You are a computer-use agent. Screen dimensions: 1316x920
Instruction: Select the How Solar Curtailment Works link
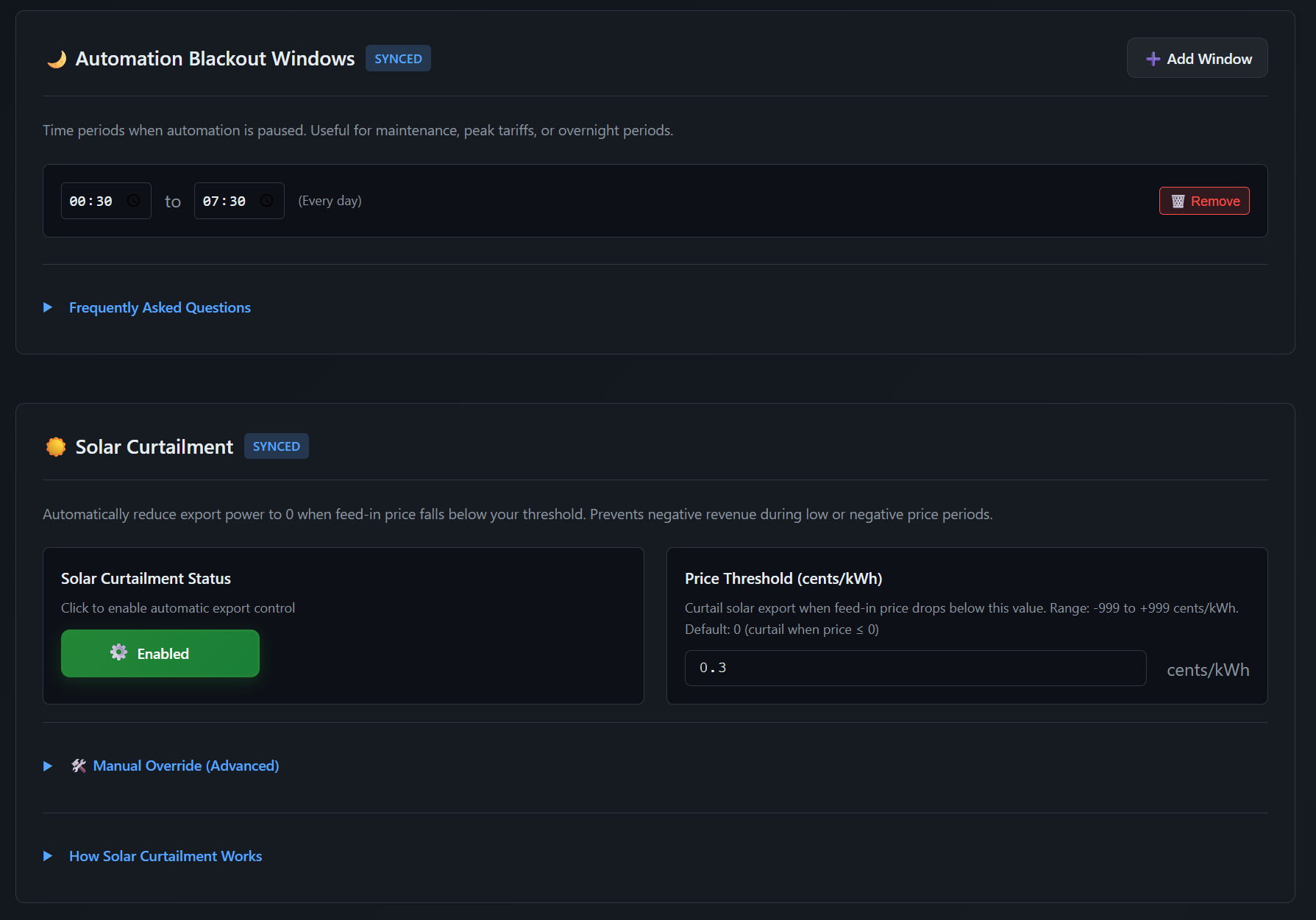click(165, 855)
